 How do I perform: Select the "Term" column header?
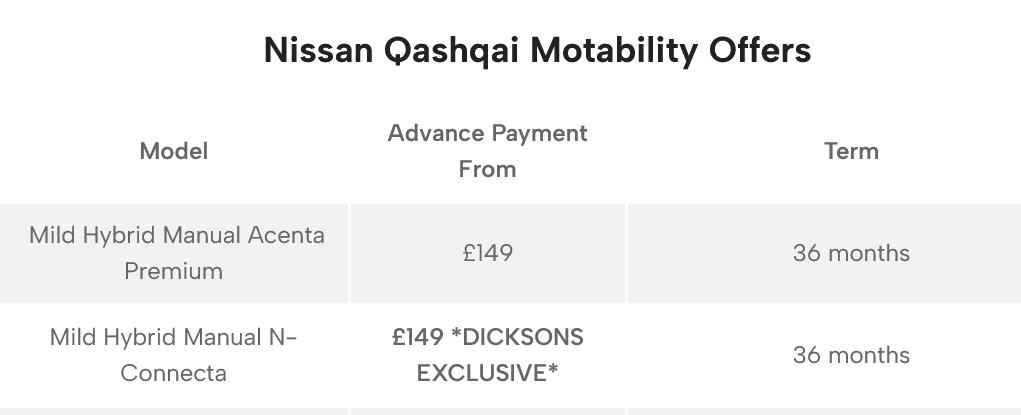(851, 151)
